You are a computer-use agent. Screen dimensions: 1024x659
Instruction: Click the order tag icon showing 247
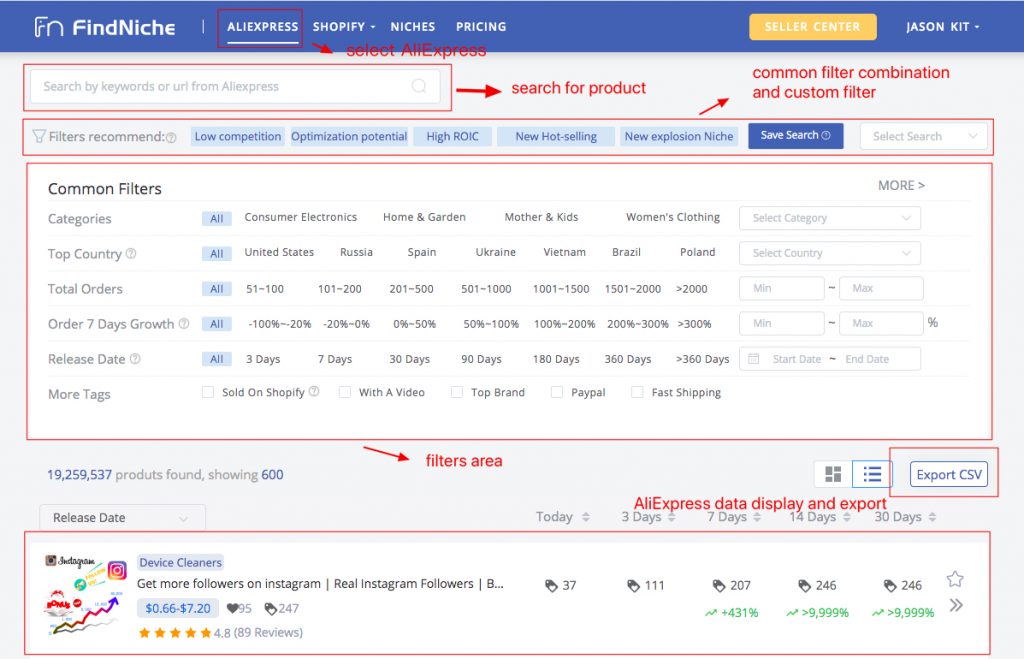click(270, 609)
